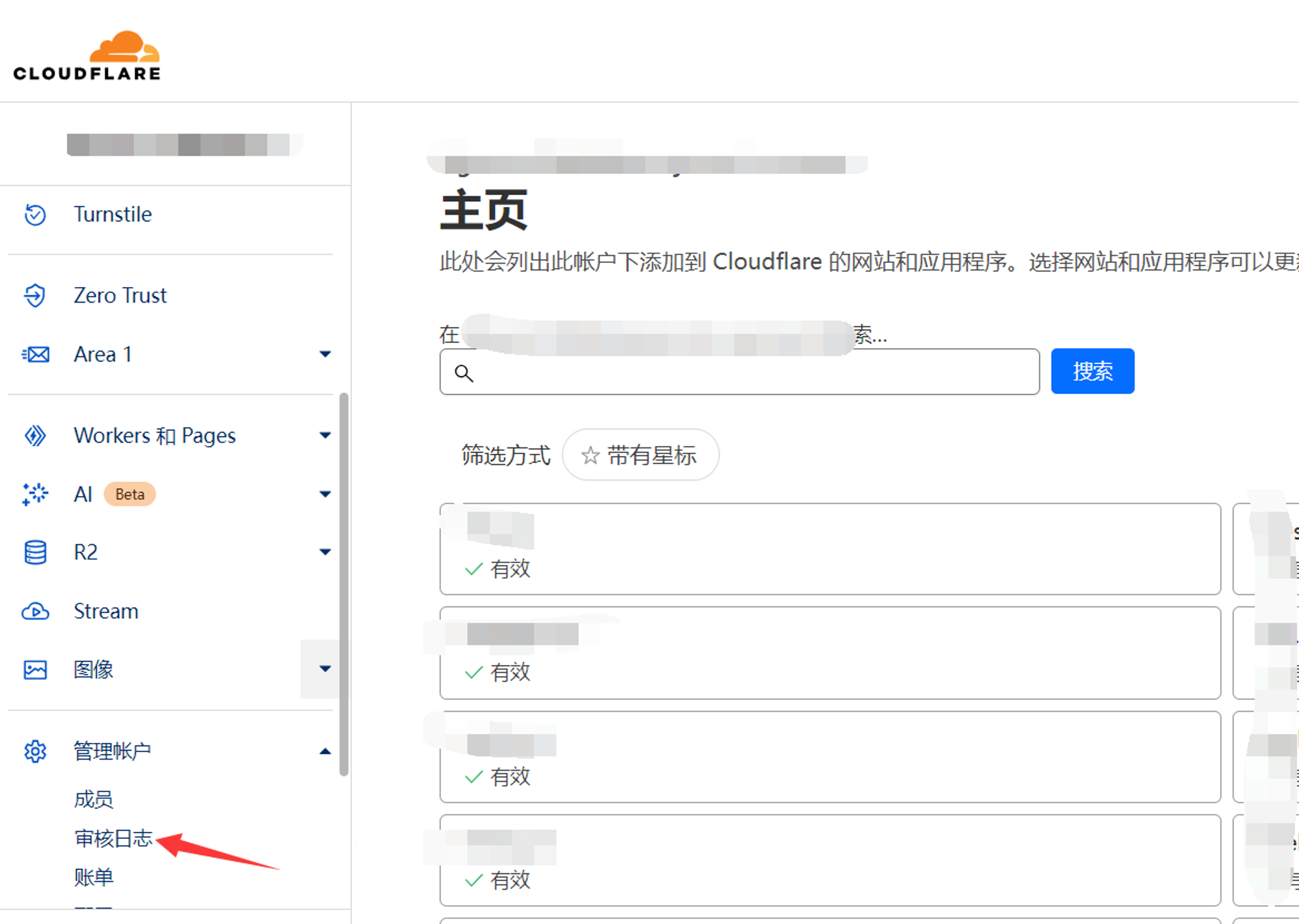Open the 成员 submenu item

[x=94, y=799]
